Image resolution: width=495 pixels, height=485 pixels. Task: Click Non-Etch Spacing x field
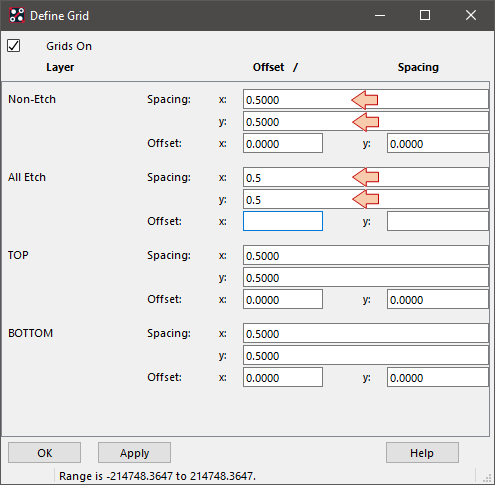[x=366, y=99]
